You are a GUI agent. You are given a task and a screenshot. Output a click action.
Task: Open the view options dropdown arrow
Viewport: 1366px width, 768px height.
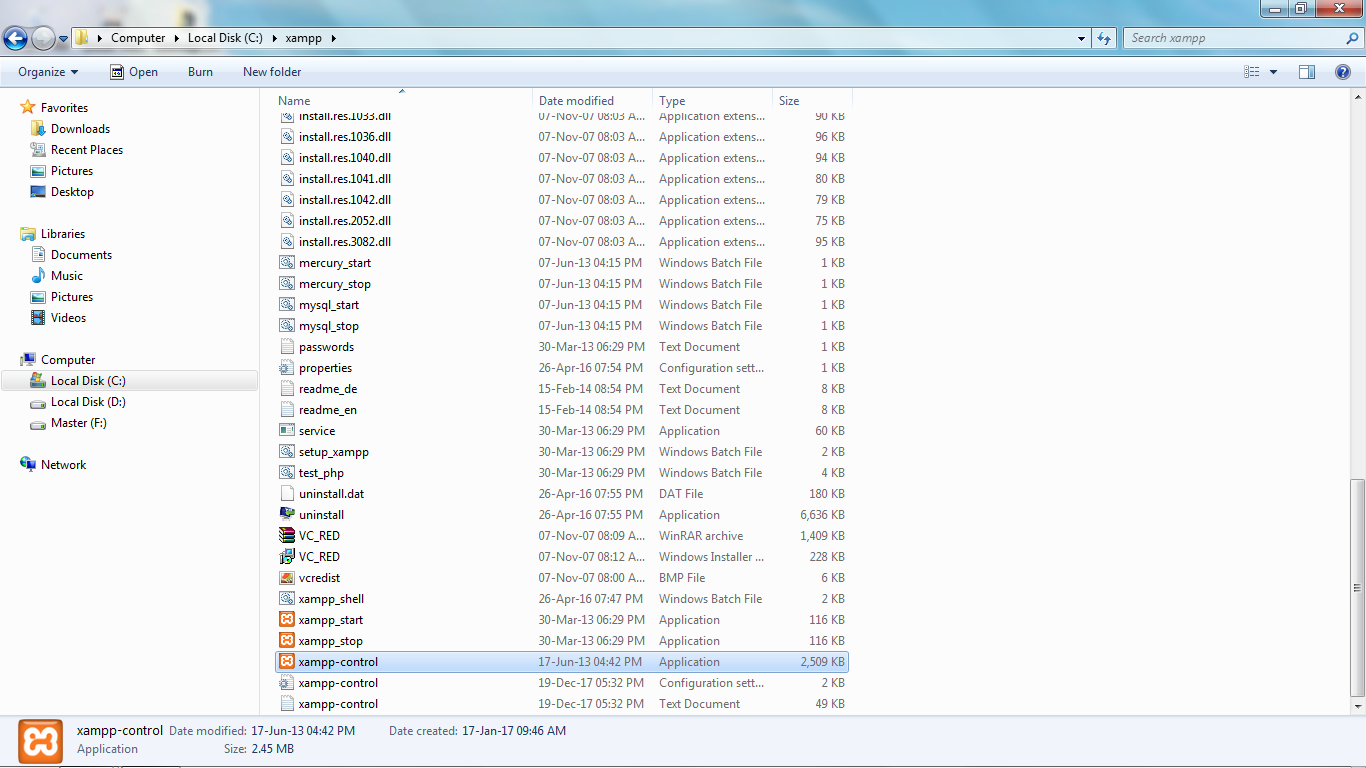(x=1273, y=72)
